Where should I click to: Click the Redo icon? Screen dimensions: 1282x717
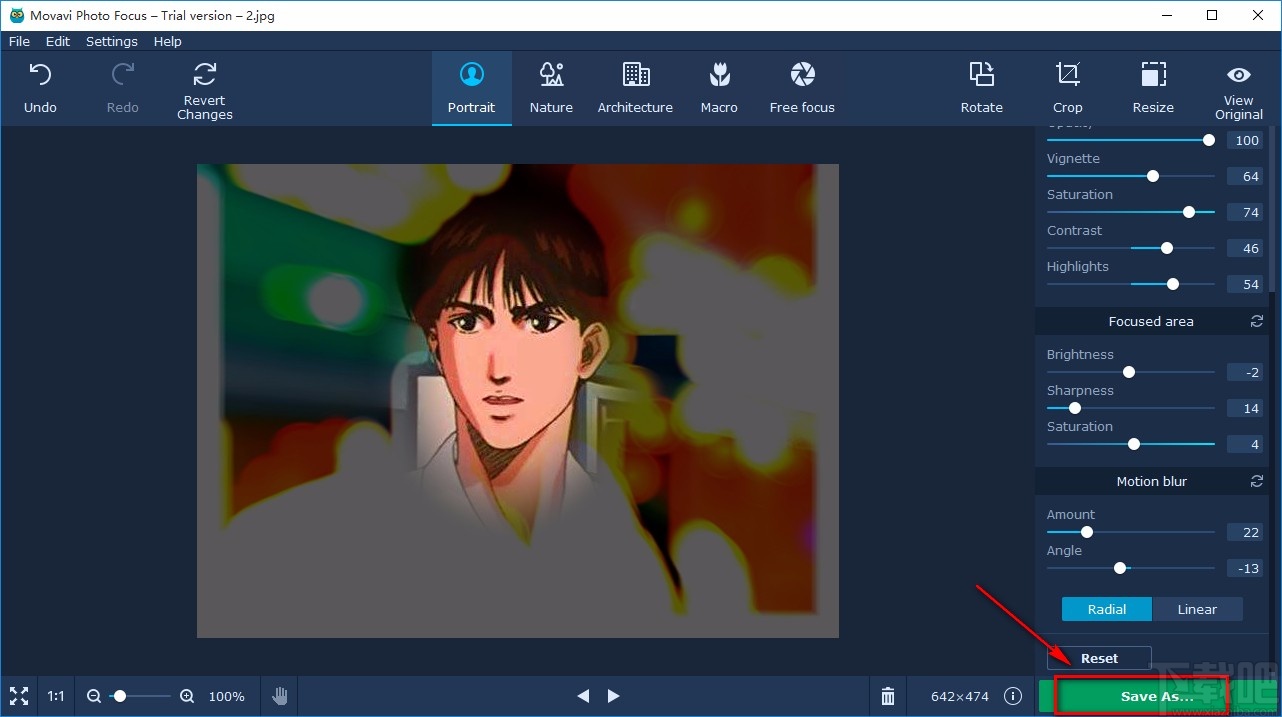(x=123, y=74)
